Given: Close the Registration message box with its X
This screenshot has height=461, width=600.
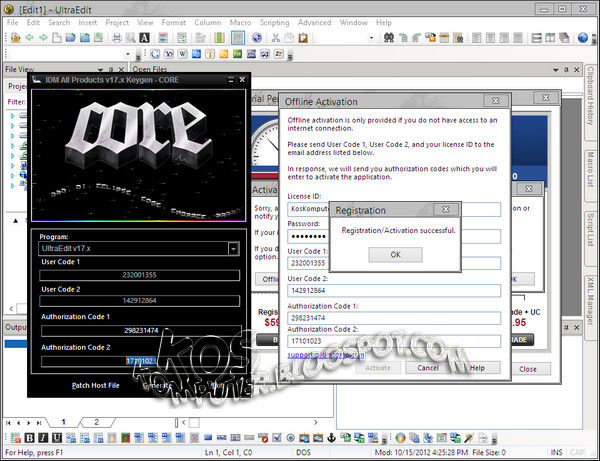Looking at the screenshot, I should tap(445, 209).
